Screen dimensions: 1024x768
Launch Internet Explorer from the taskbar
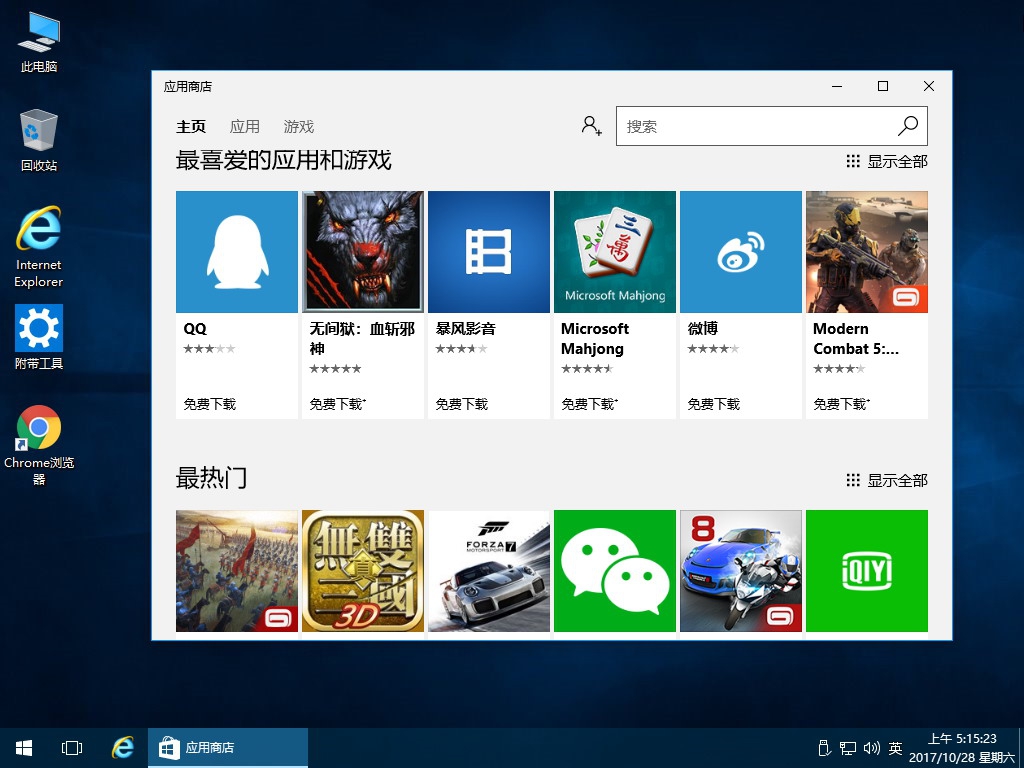[123, 748]
